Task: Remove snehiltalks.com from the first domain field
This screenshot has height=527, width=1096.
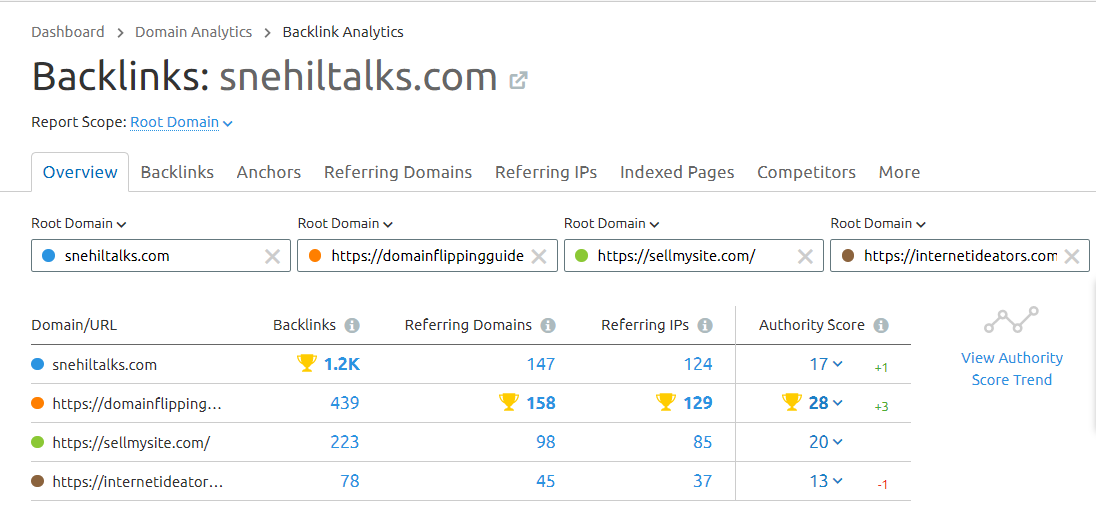Action: click(273, 257)
